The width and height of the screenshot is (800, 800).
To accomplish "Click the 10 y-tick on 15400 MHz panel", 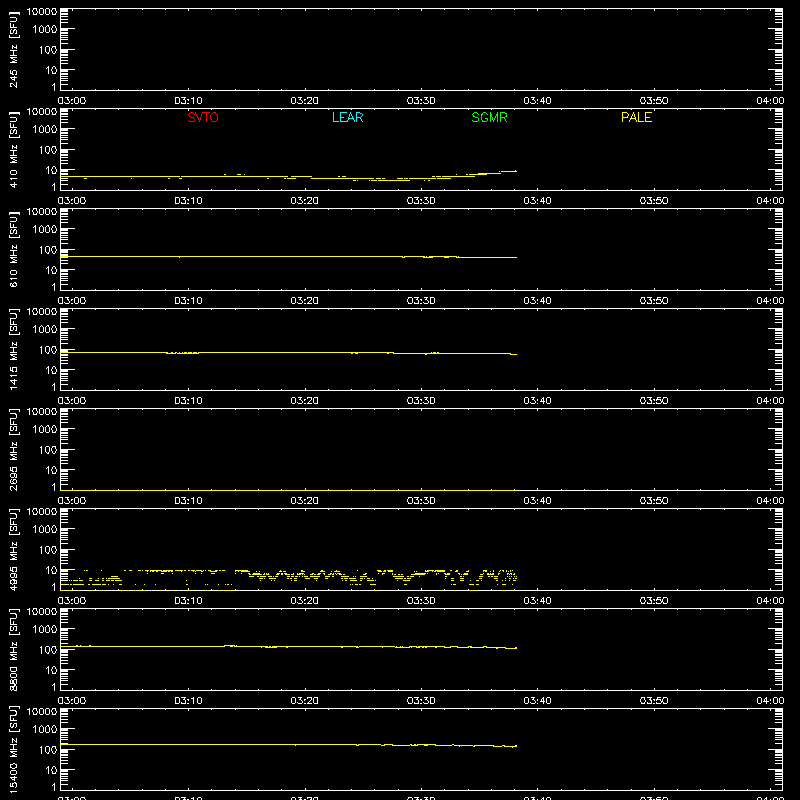I will pyautogui.click(x=51, y=770).
